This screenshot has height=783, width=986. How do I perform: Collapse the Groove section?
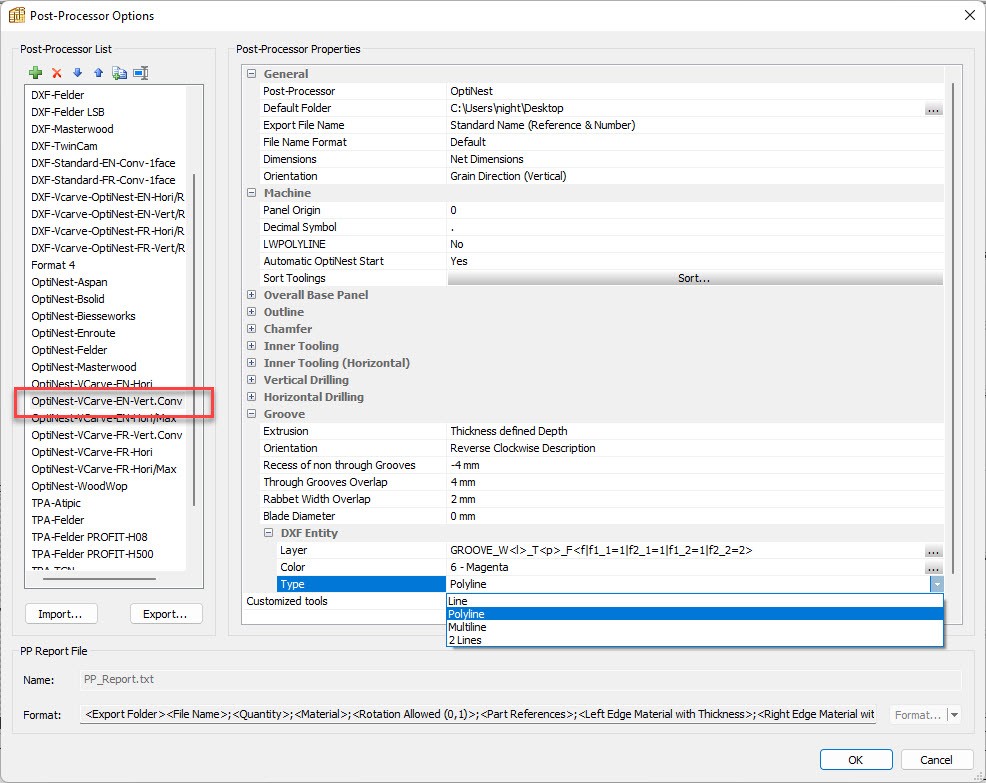[252, 414]
